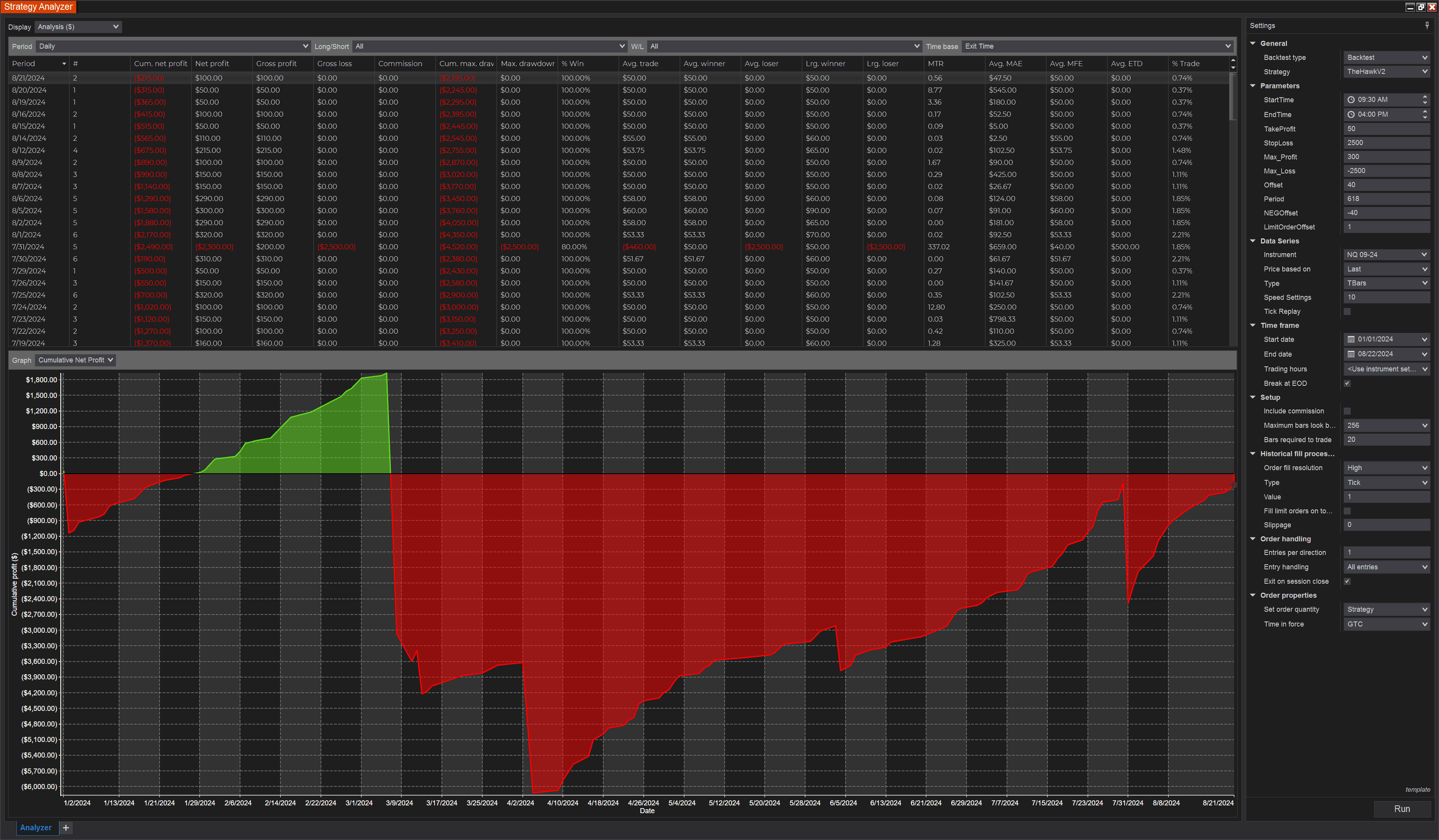The width and height of the screenshot is (1439, 840).
Task: Click the Run button
Action: tap(1402, 808)
